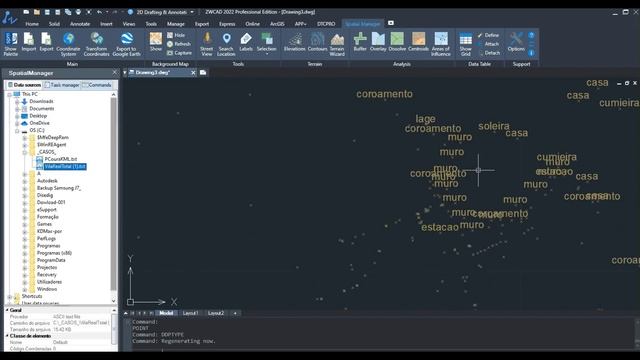This screenshot has height=360, width=640.
Task: Click the Undo quick-access icon
Action: pyautogui.click(x=99, y=12)
